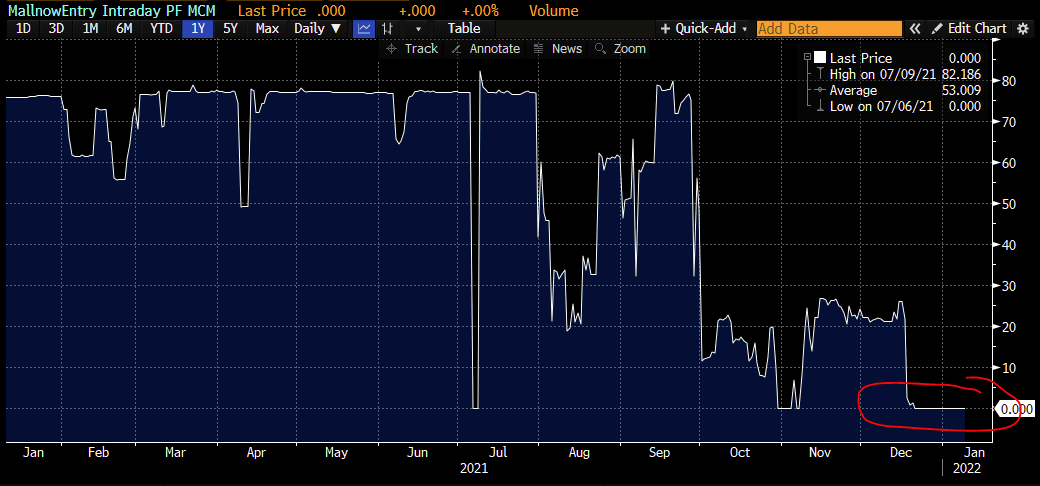This screenshot has height=486, width=1040.
Task: Switch to 1M time range
Action: tap(91, 29)
